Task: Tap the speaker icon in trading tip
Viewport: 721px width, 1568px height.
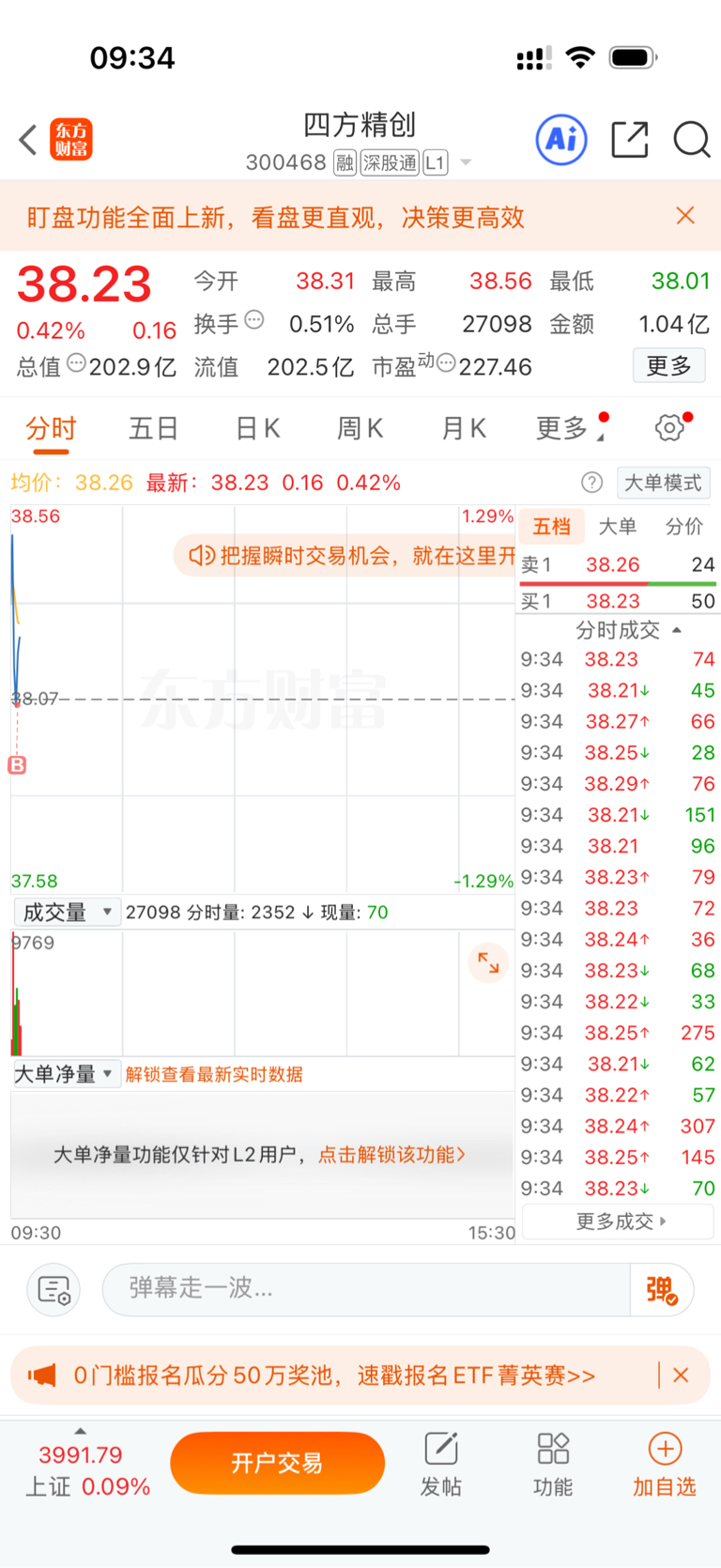Action: pos(202,556)
